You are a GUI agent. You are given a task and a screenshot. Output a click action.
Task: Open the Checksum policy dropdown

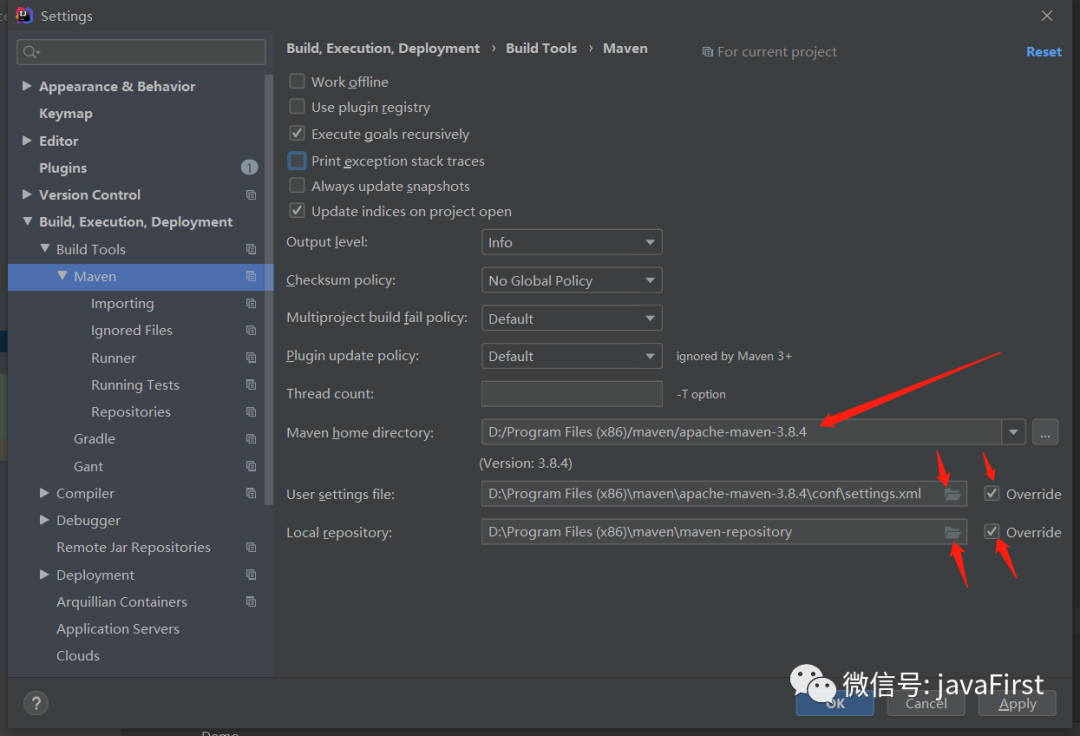coord(572,280)
